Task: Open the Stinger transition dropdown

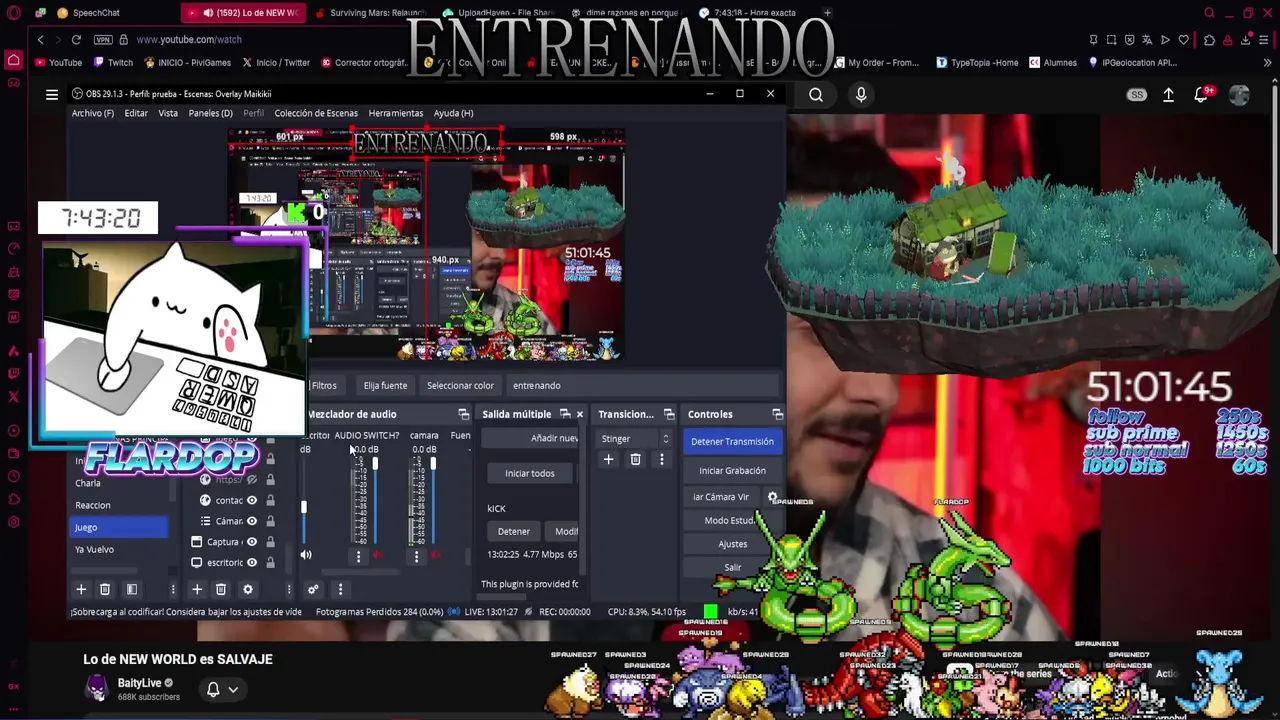Action: (x=635, y=439)
